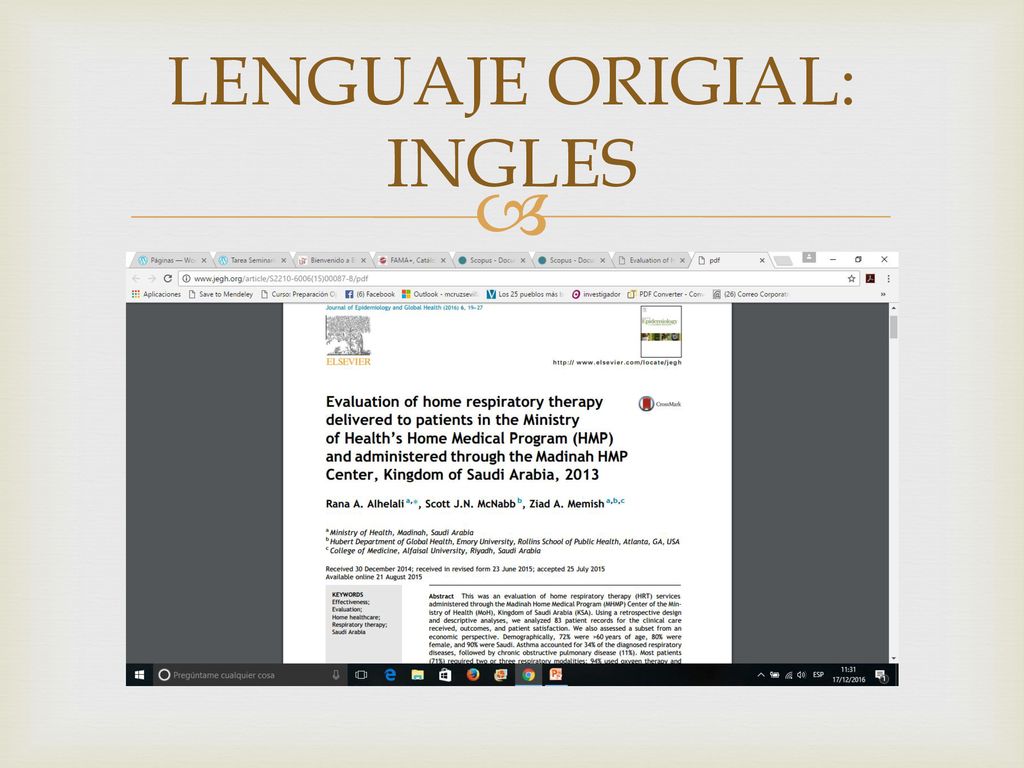
Task: Open the Action Center notifications icon
Action: click(x=881, y=676)
